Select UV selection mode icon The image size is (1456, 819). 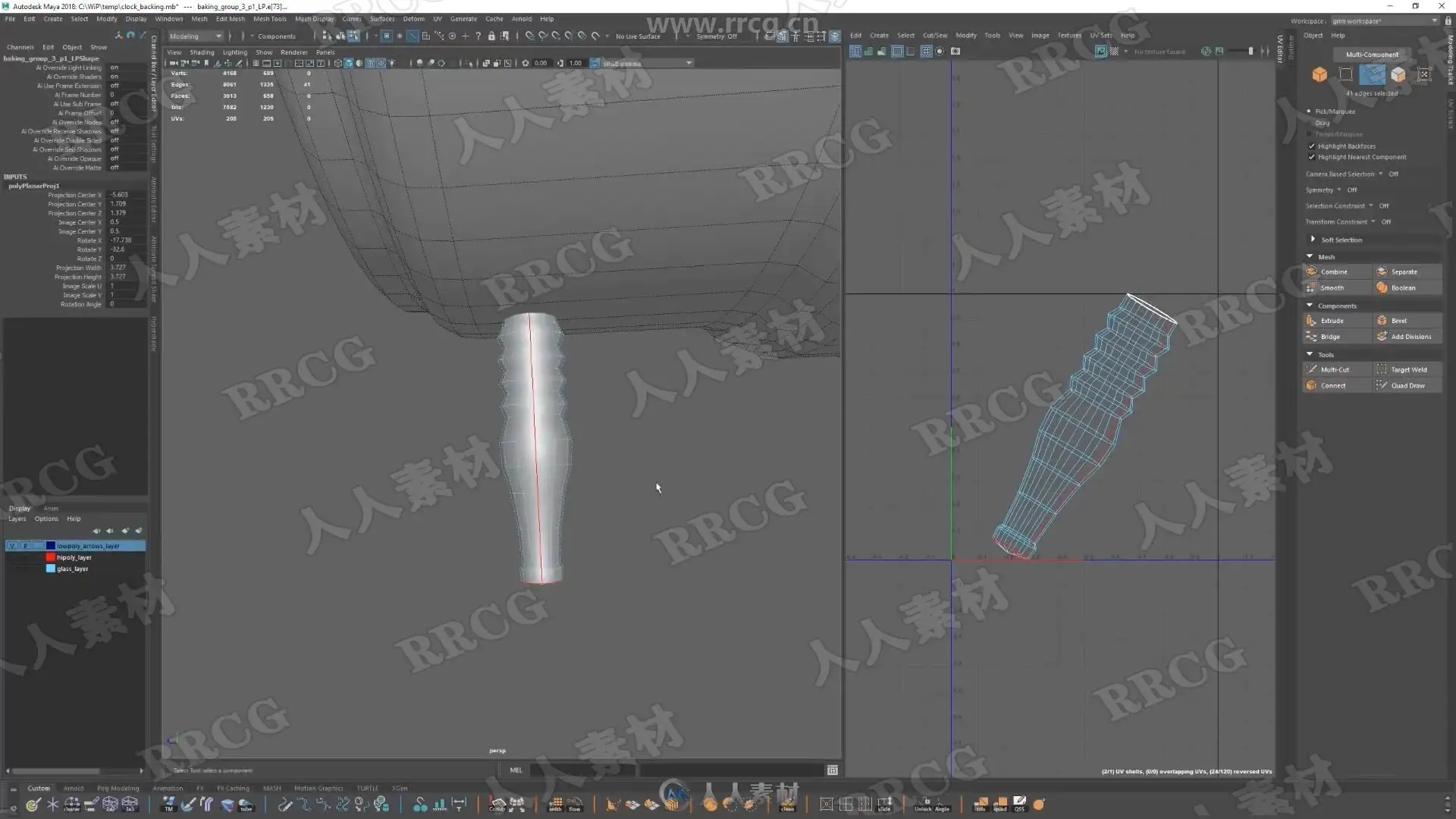[1424, 74]
